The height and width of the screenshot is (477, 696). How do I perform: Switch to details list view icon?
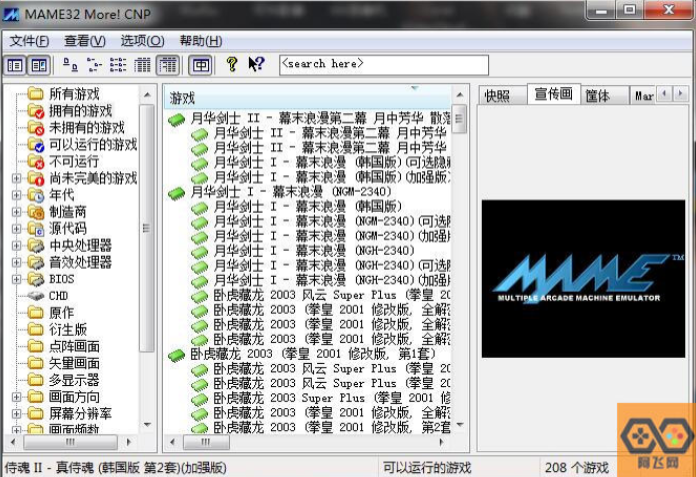(143, 65)
